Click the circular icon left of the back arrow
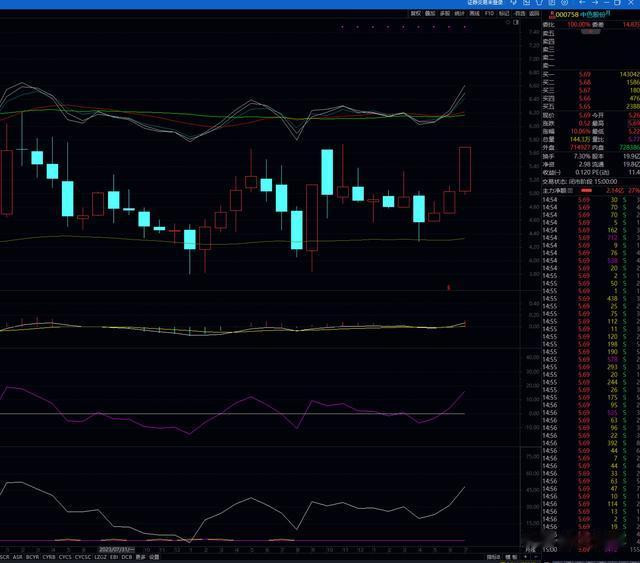 [x=564, y=2]
